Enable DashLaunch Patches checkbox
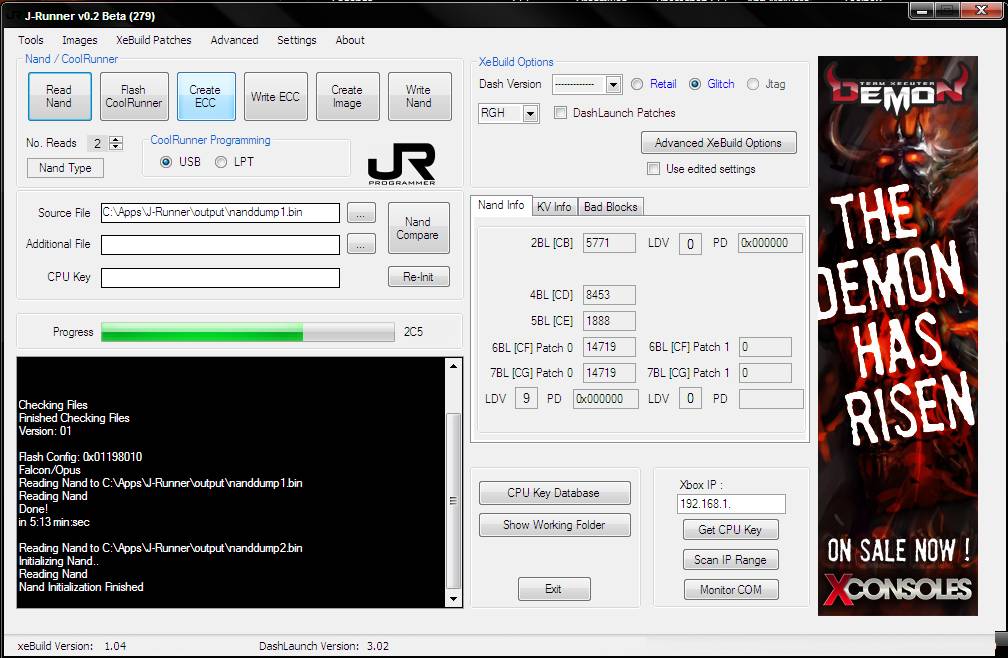This screenshot has width=1008, height=658. pos(561,113)
